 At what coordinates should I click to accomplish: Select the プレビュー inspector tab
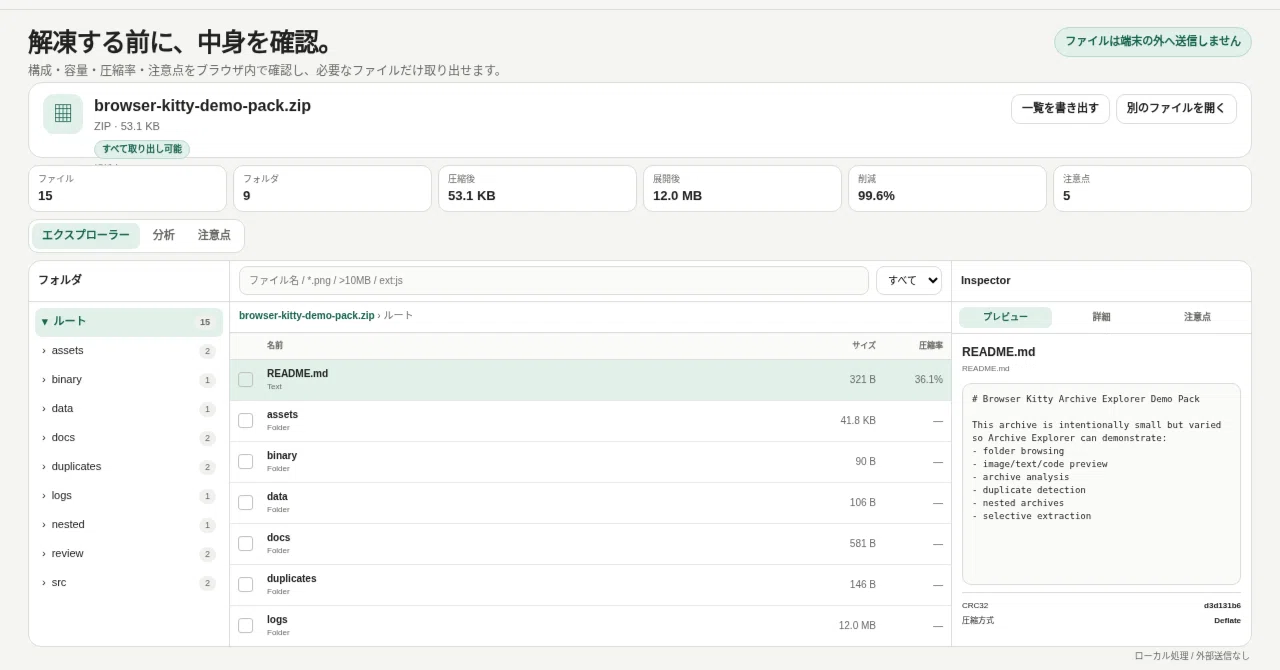click(x=1005, y=317)
